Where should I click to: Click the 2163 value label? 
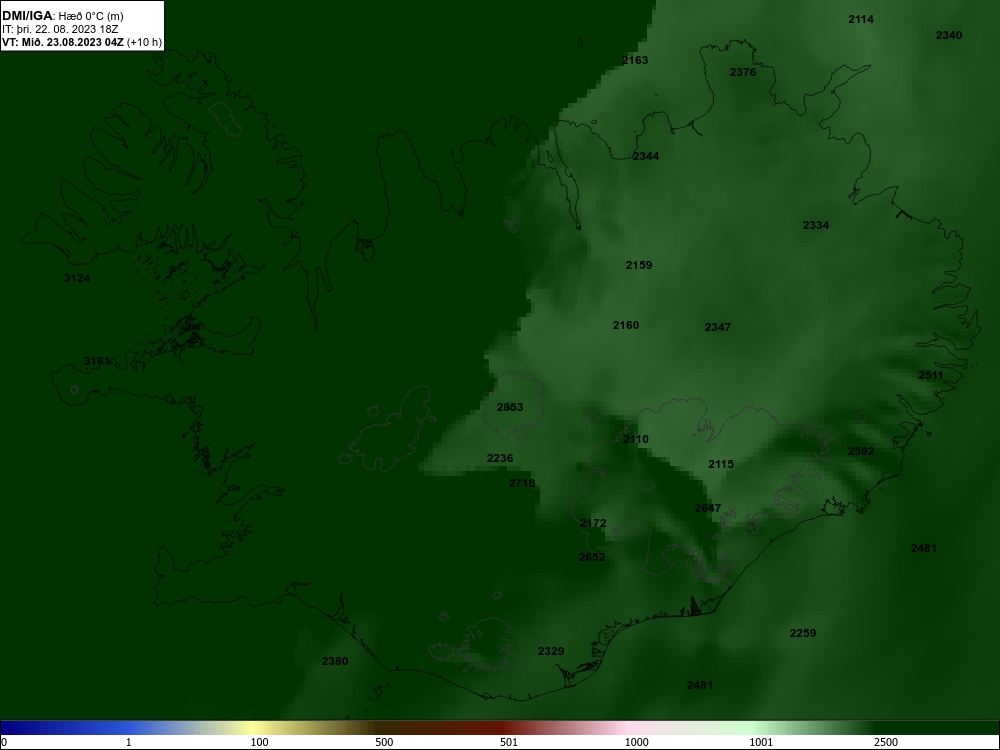635,61
